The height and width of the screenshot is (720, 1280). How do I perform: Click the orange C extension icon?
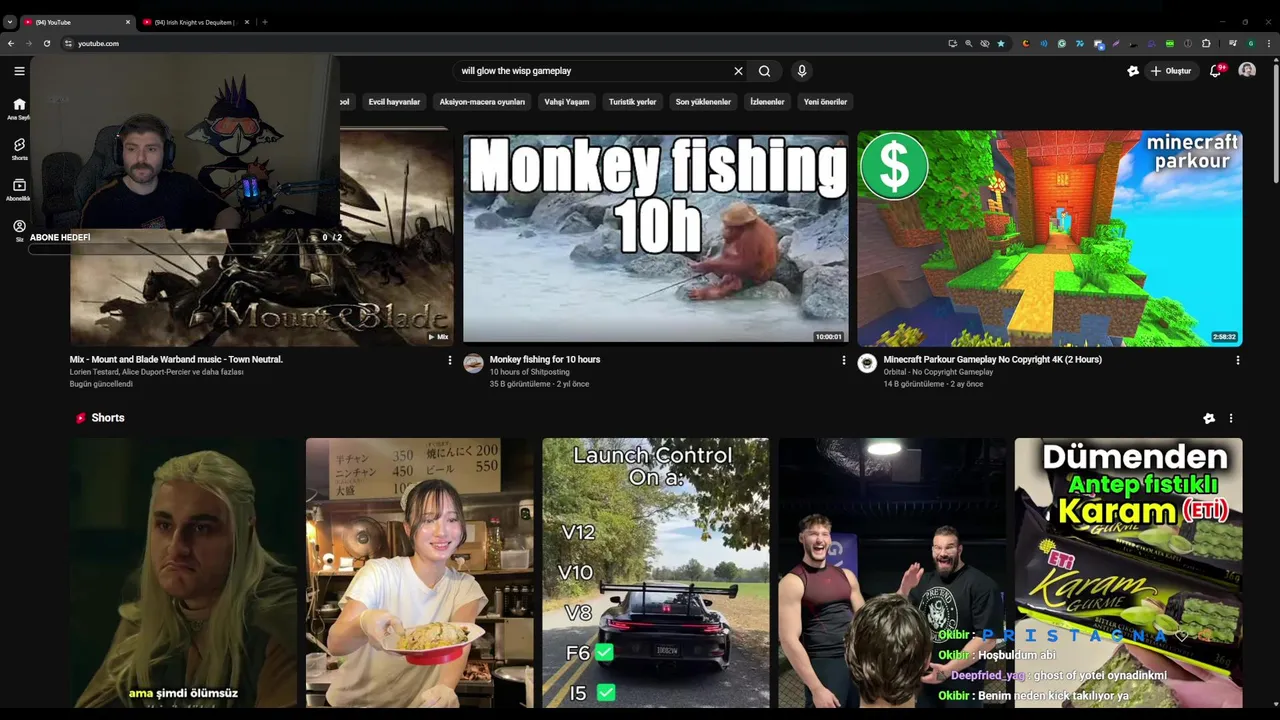click(1025, 43)
